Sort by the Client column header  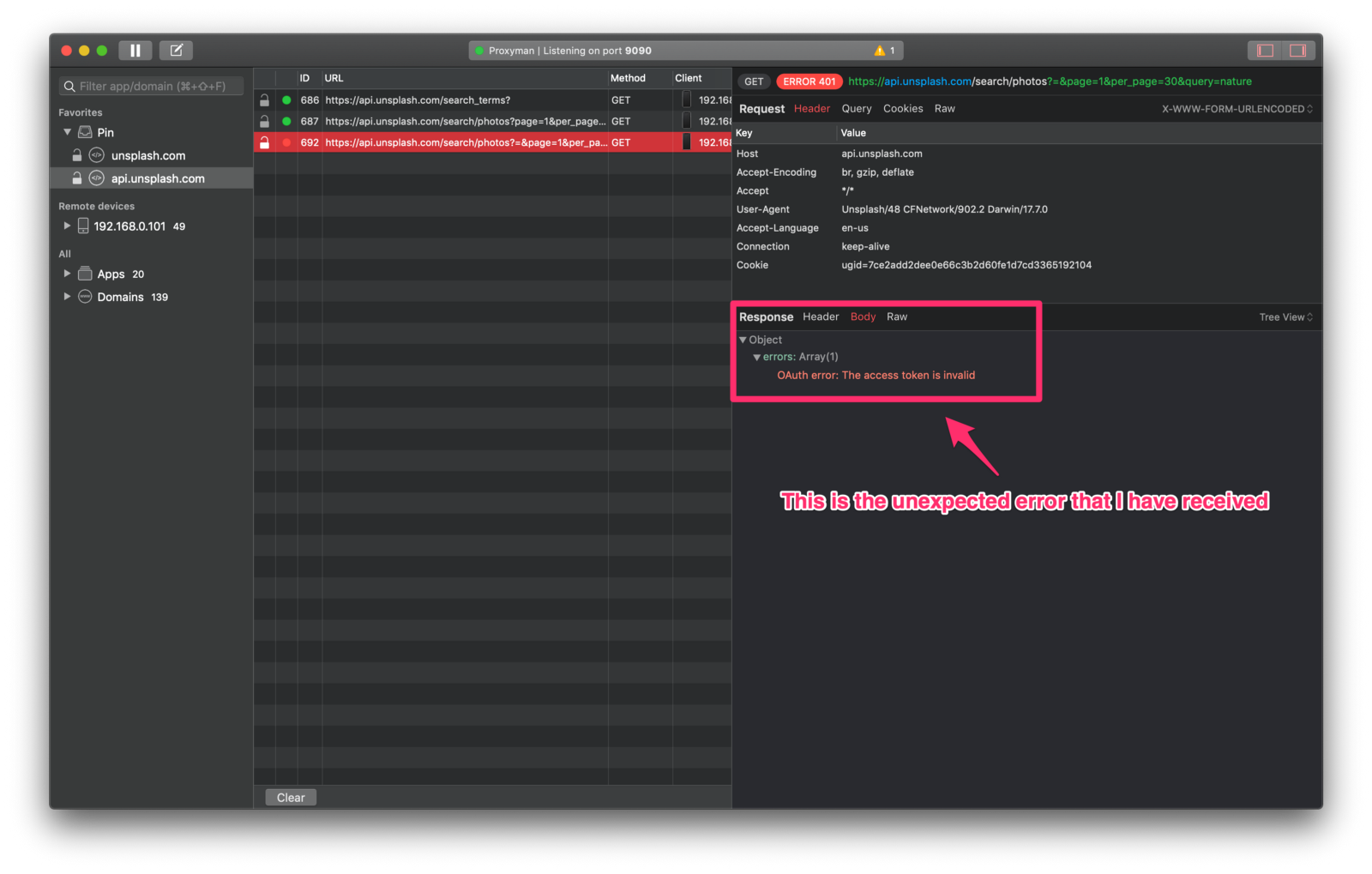[701, 78]
